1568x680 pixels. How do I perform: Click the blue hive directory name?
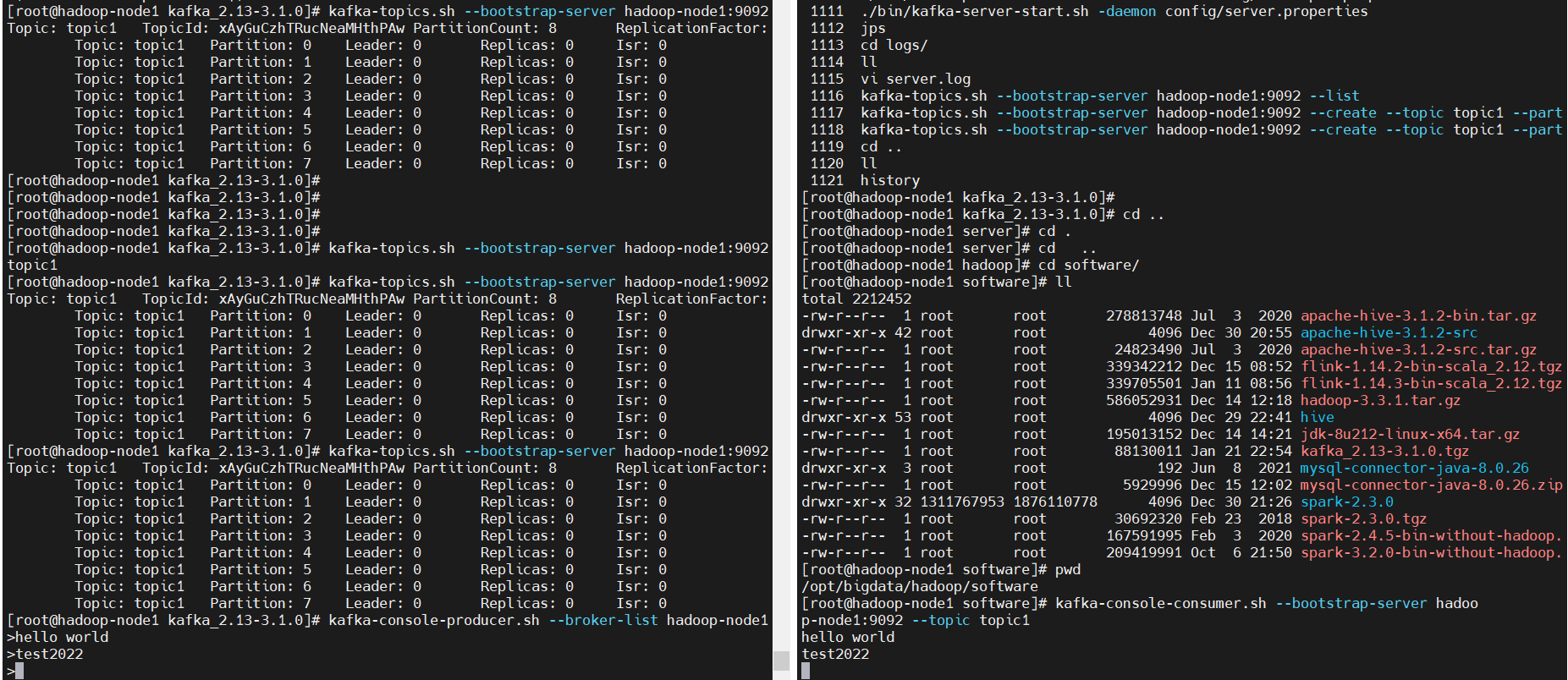tap(1317, 417)
